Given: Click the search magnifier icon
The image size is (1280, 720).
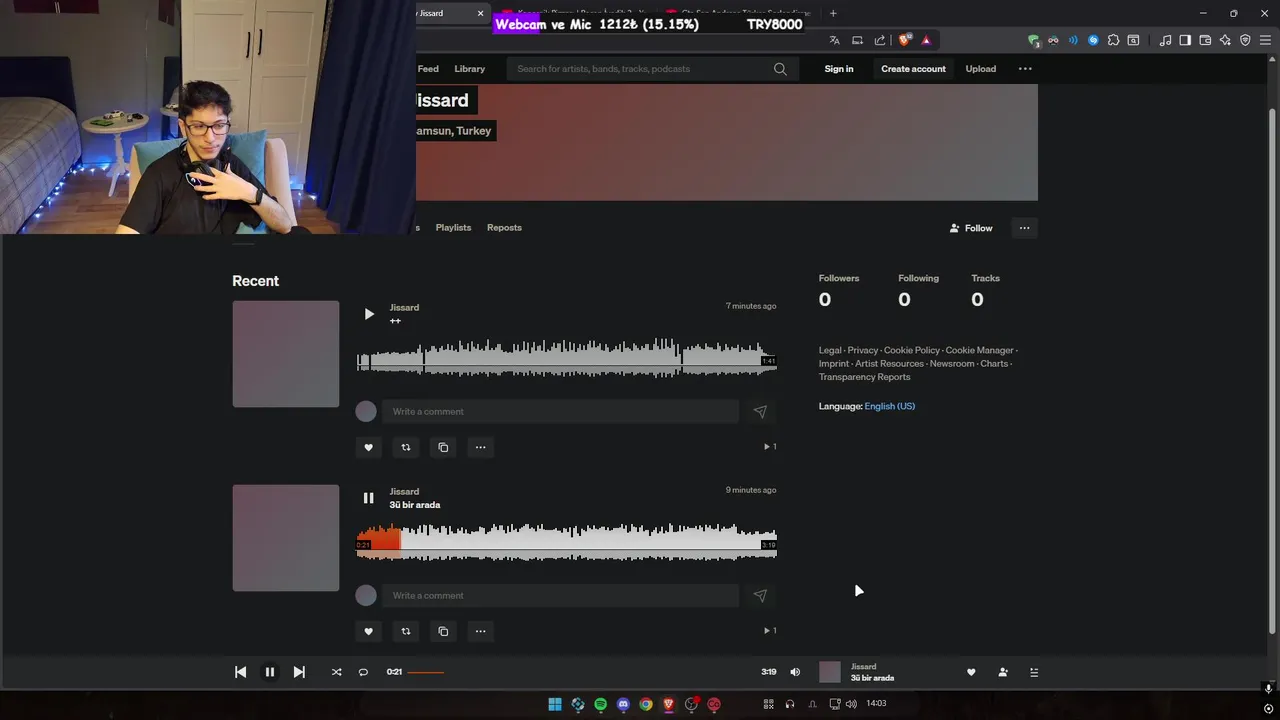Looking at the screenshot, I should click(780, 69).
